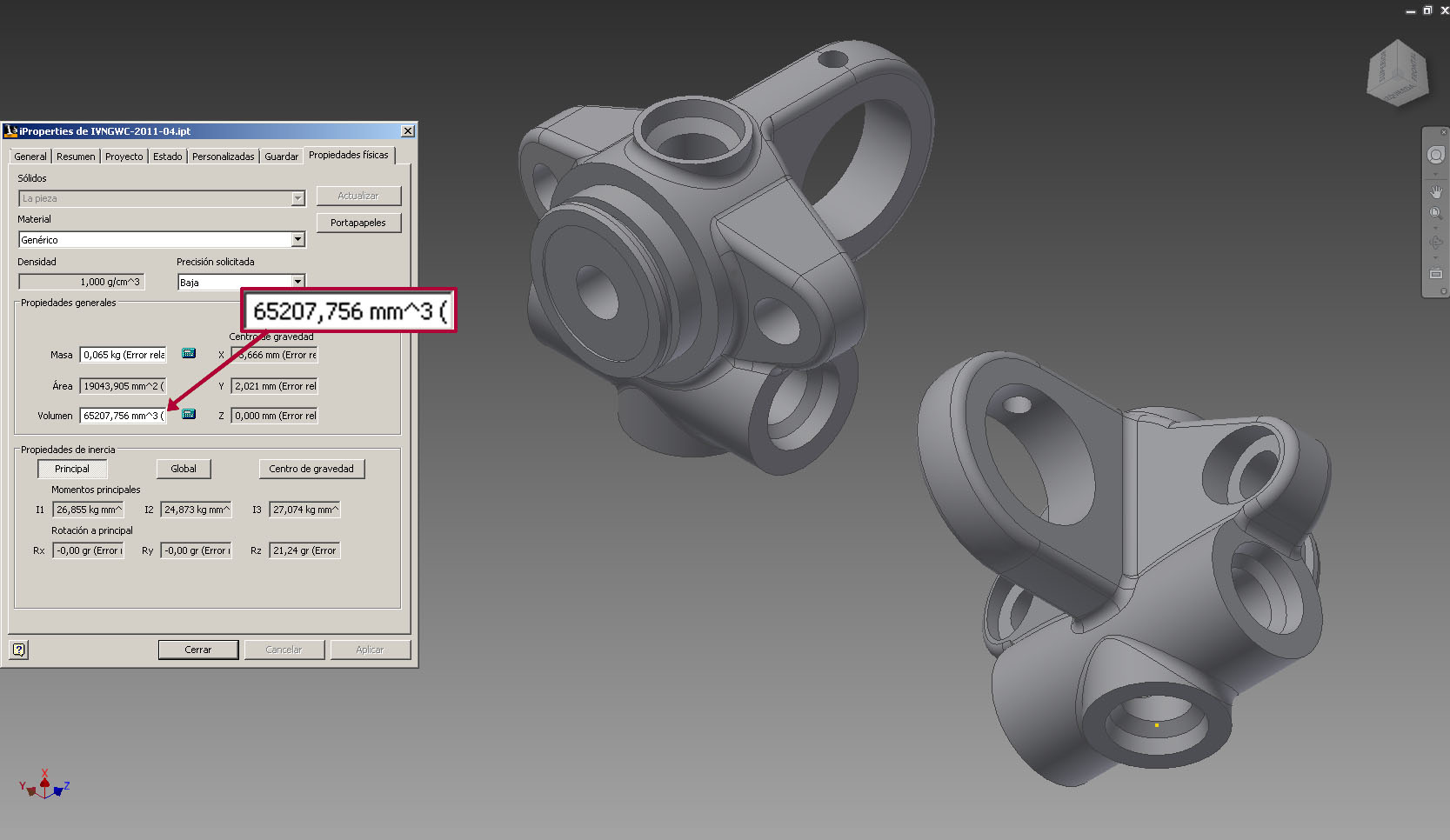The image size is (1450, 840).
Task: Click the Rz rotation field
Action: (x=304, y=550)
